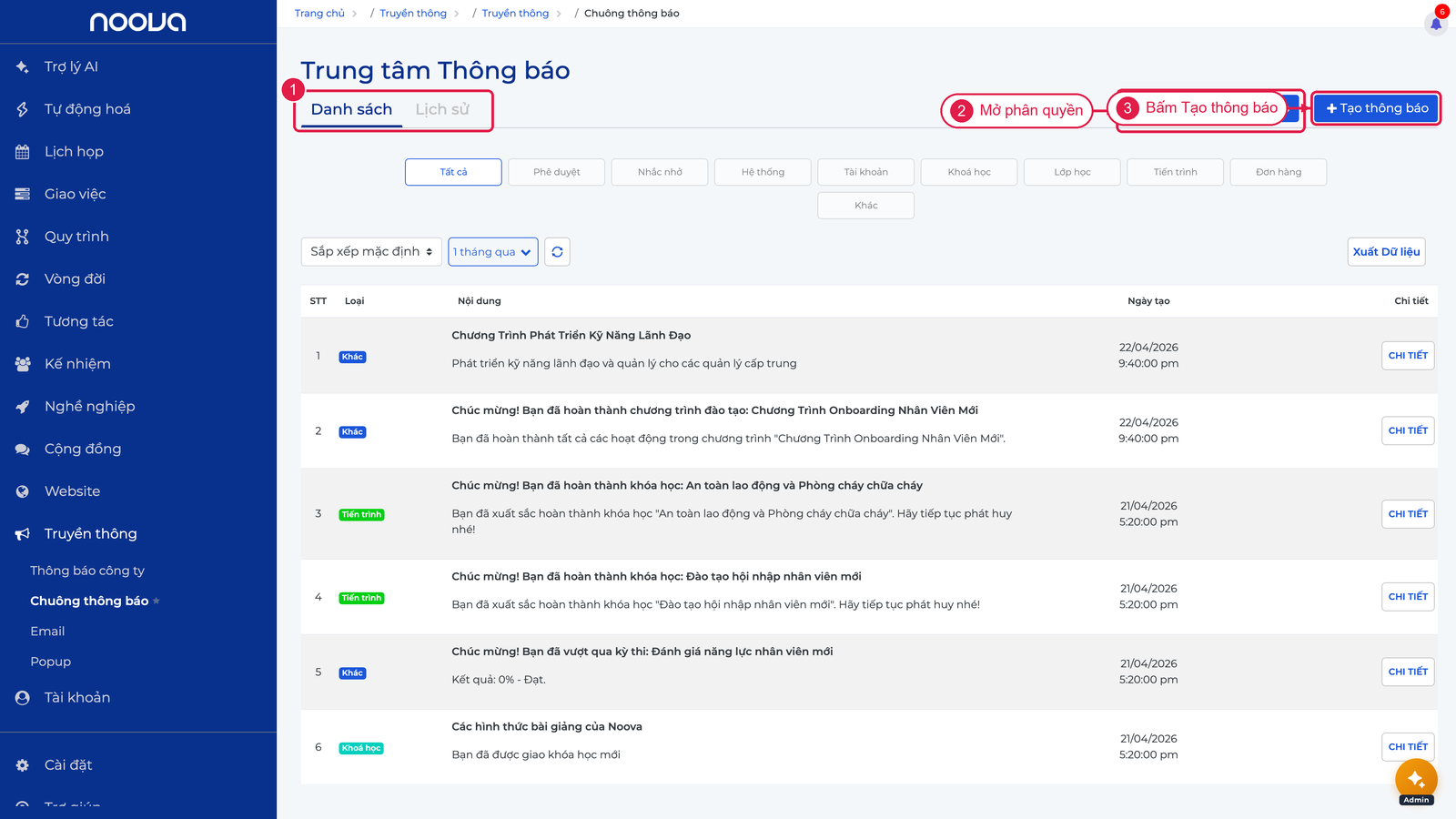Click title Các hình thức bài giảng của Noova
This screenshot has height=819, width=1456.
point(547,727)
